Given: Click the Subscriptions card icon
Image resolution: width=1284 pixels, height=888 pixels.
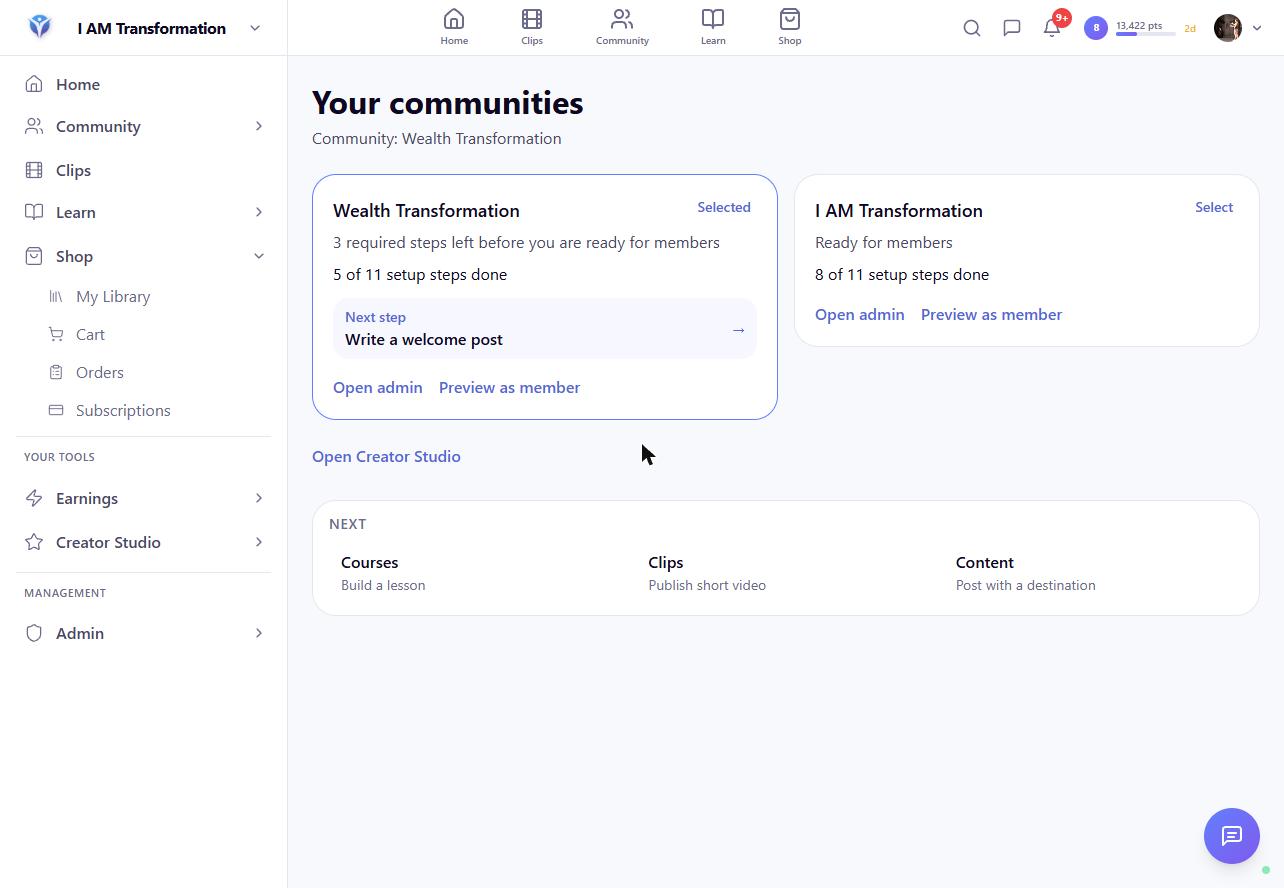Looking at the screenshot, I should point(56,410).
